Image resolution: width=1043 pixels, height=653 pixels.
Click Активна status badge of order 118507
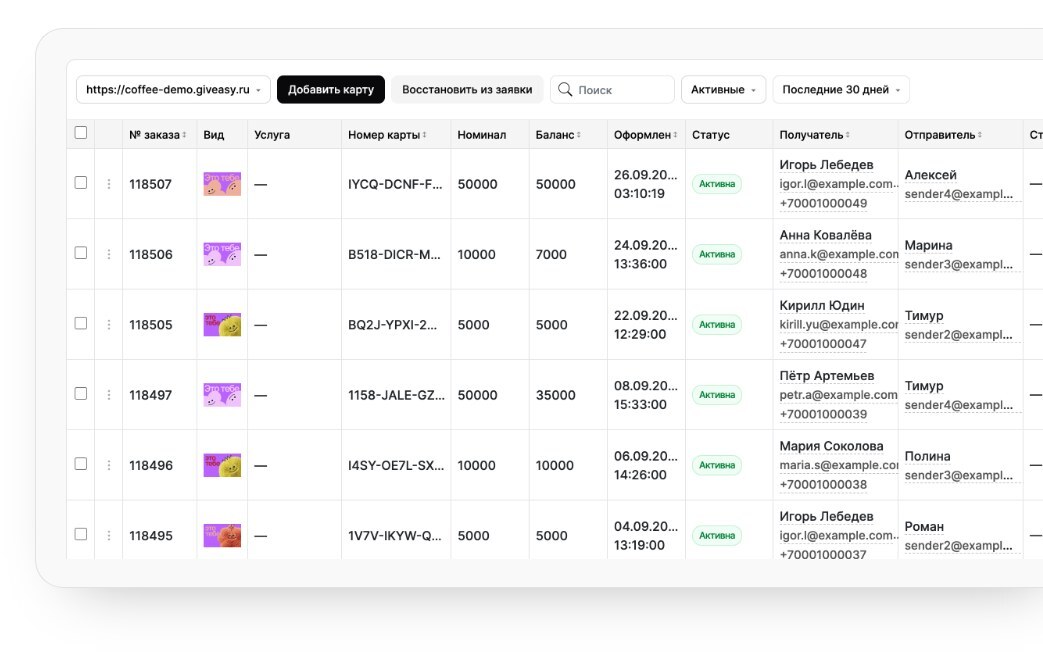(716, 184)
